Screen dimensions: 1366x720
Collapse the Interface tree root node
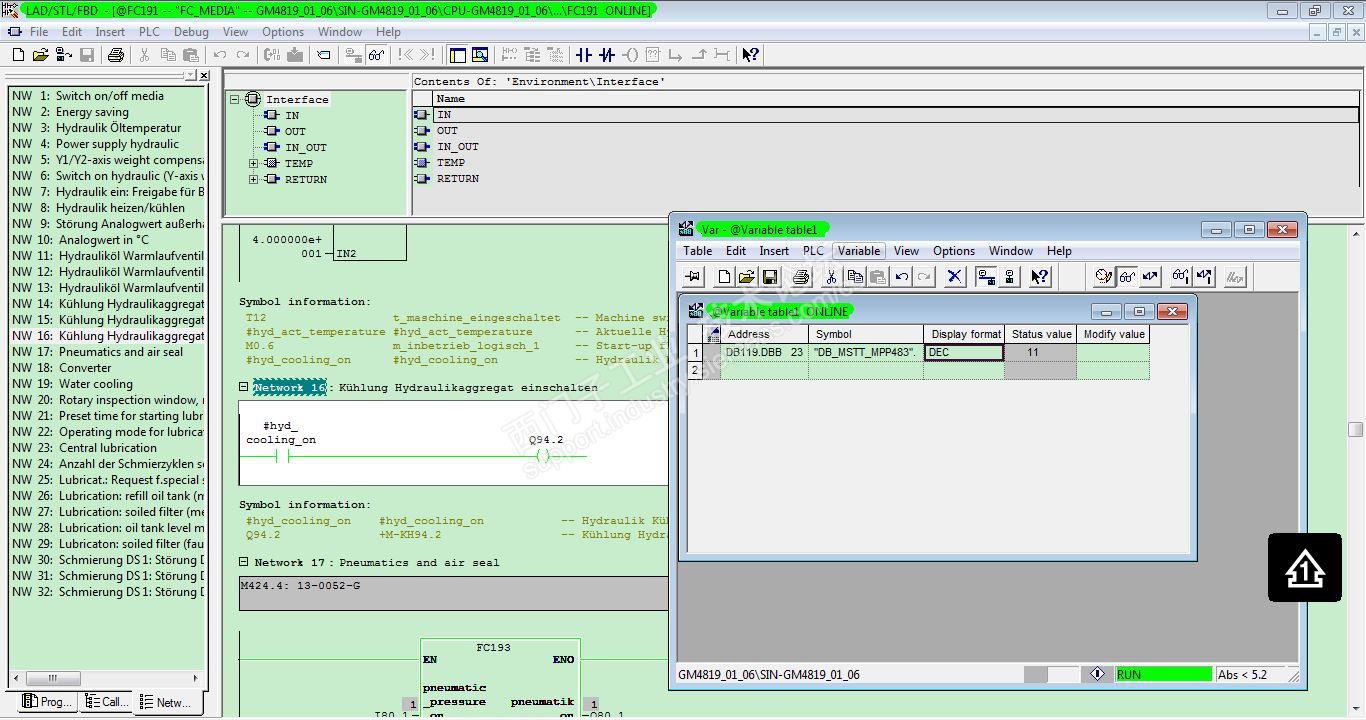235,99
